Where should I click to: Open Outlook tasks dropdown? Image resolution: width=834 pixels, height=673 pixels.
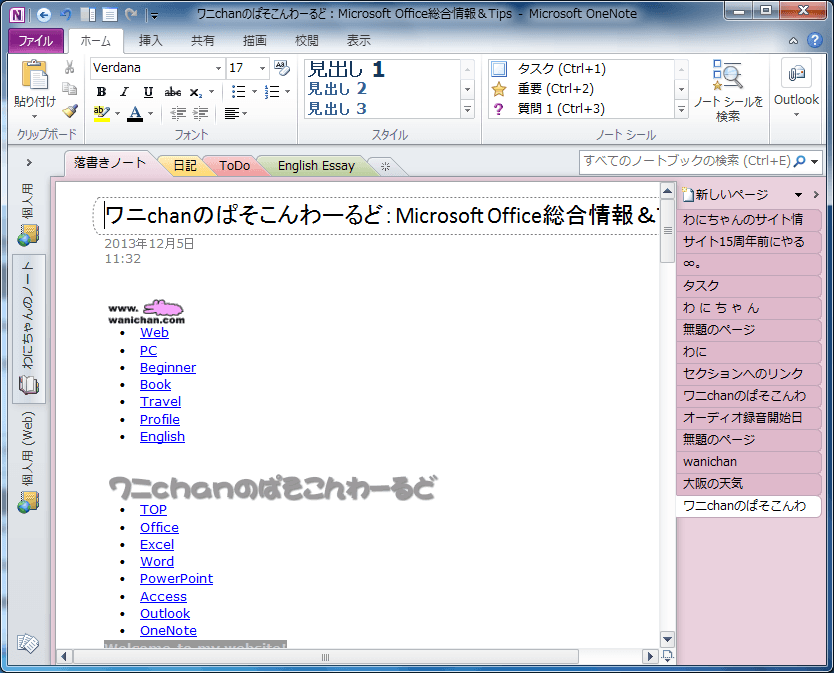[796, 115]
